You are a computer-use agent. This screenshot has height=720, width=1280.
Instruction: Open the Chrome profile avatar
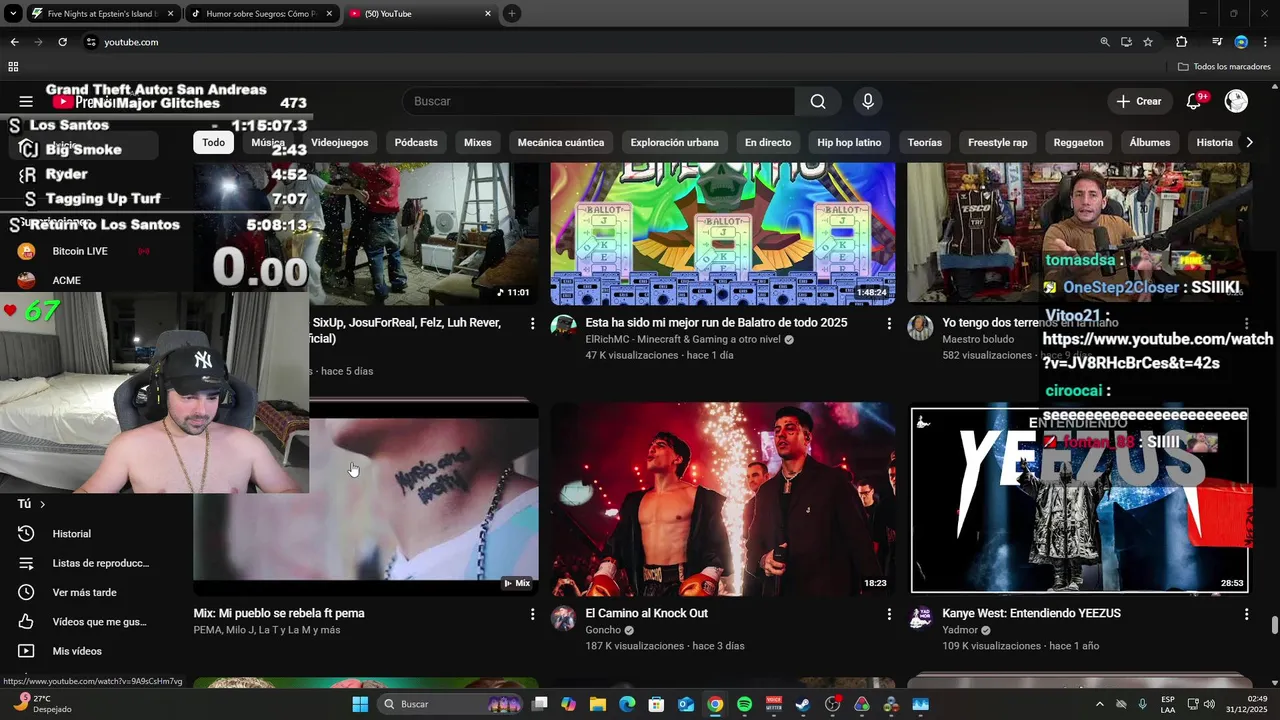click(1241, 42)
